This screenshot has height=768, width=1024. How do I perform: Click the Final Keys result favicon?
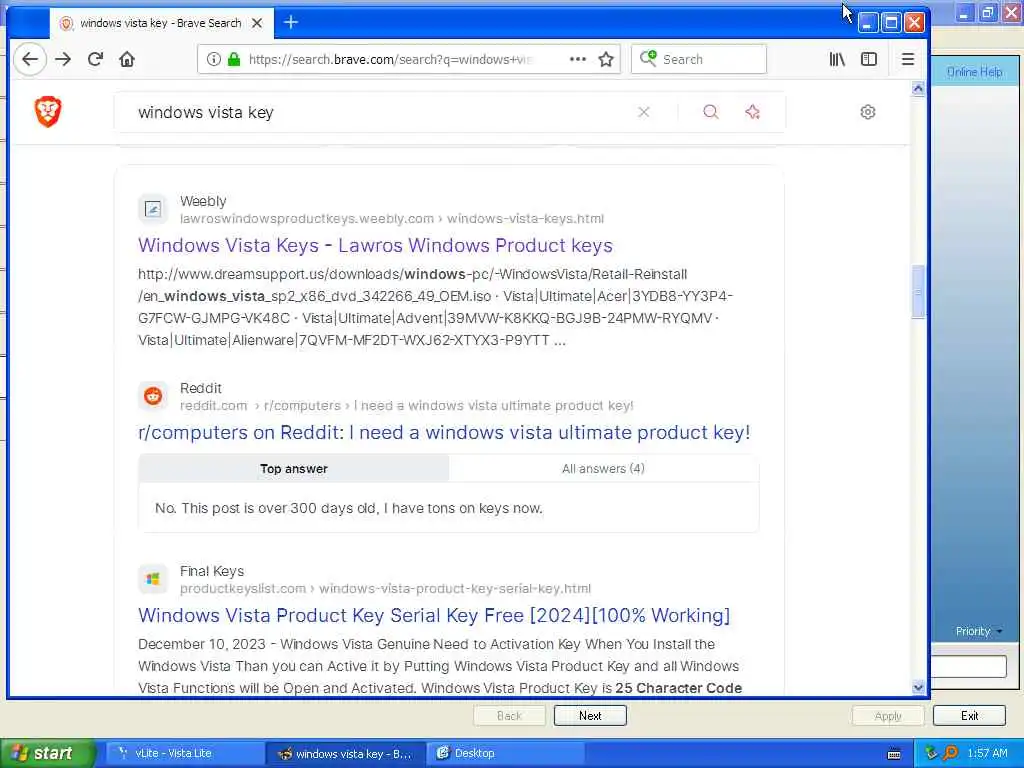tap(153, 579)
